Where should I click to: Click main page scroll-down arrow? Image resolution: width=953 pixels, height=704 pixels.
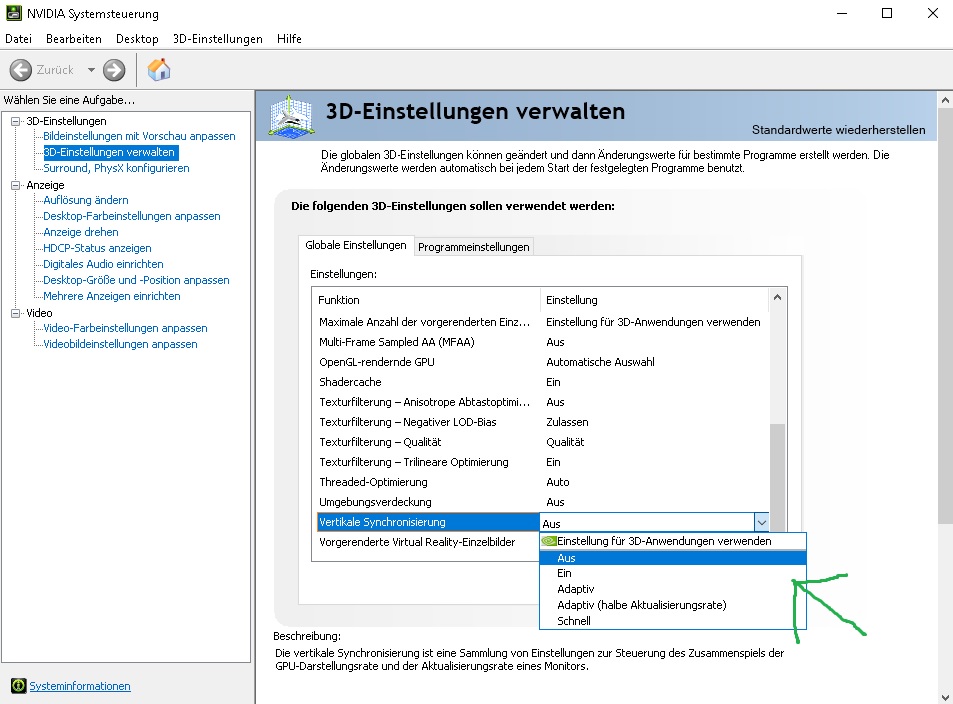[945, 697]
